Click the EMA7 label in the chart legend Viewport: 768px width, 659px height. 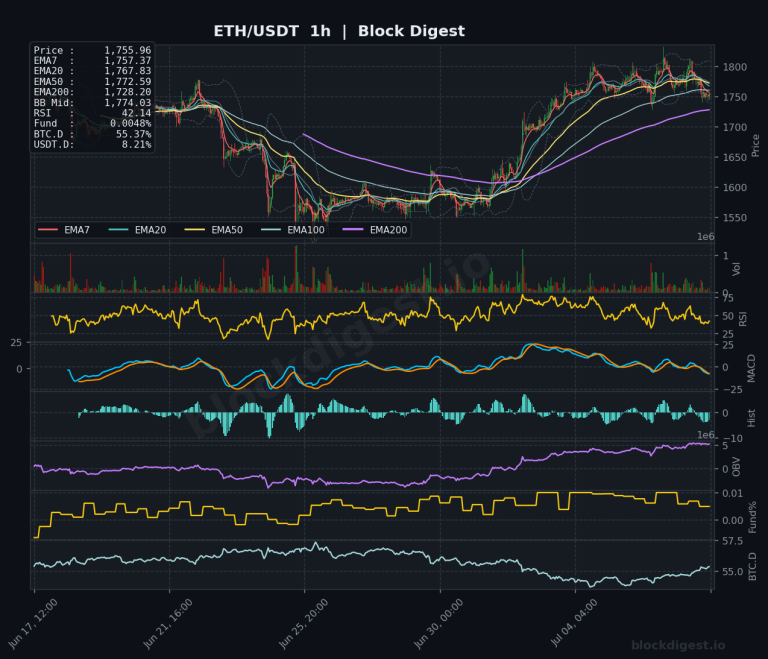point(77,230)
